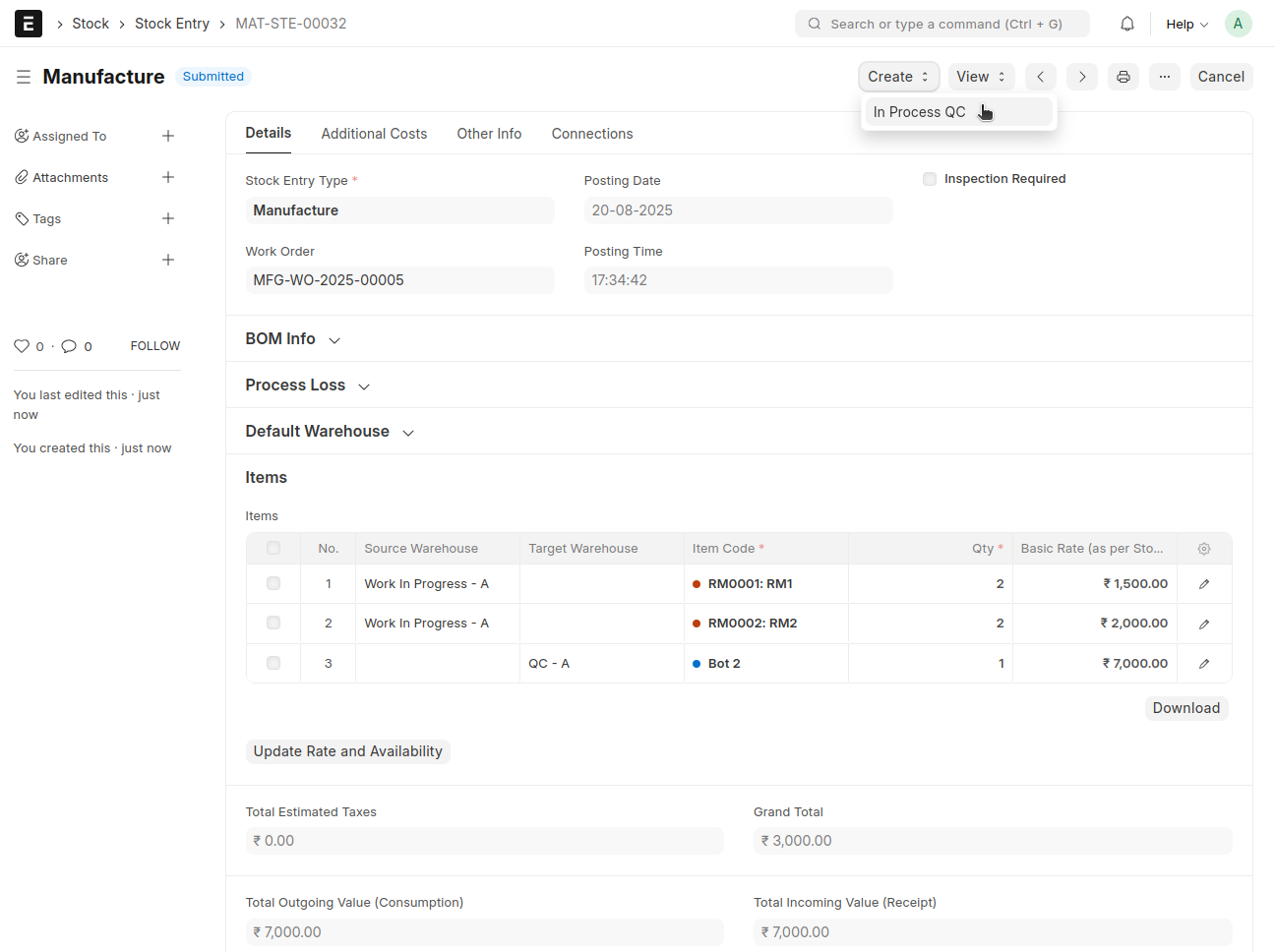
Task: Toggle sidebar with hamburger menu icon
Action: tap(24, 77)
